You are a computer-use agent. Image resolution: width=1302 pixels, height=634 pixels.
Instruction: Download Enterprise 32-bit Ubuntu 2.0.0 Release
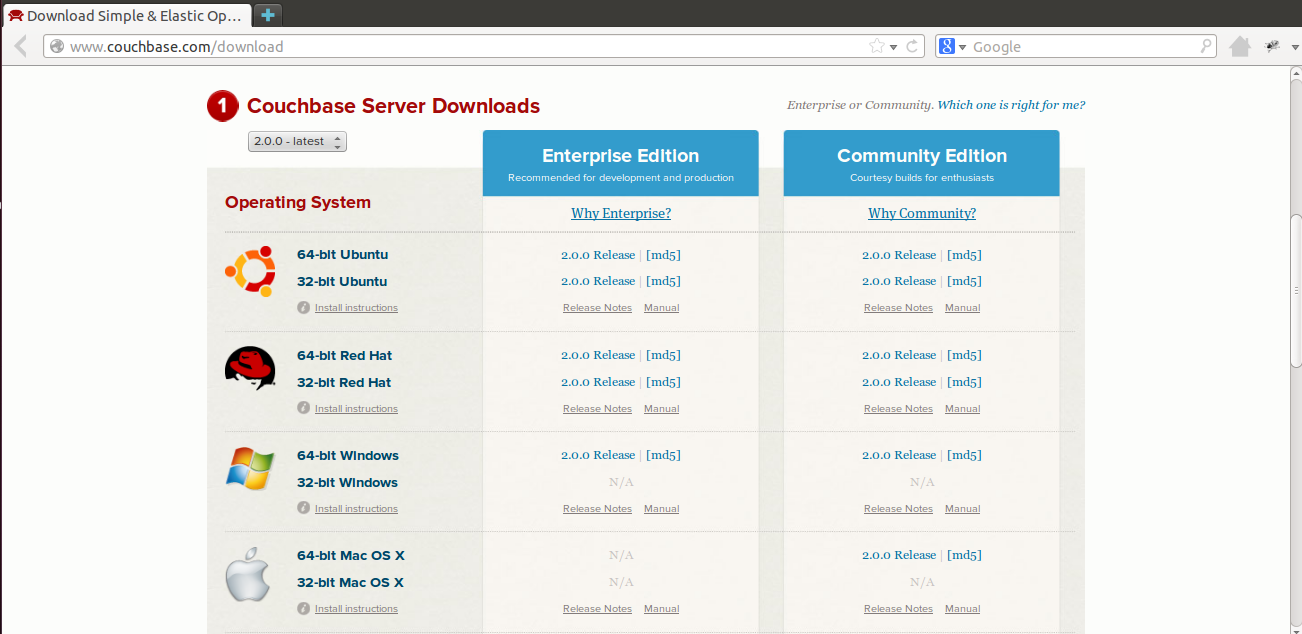tap(598, 281)
